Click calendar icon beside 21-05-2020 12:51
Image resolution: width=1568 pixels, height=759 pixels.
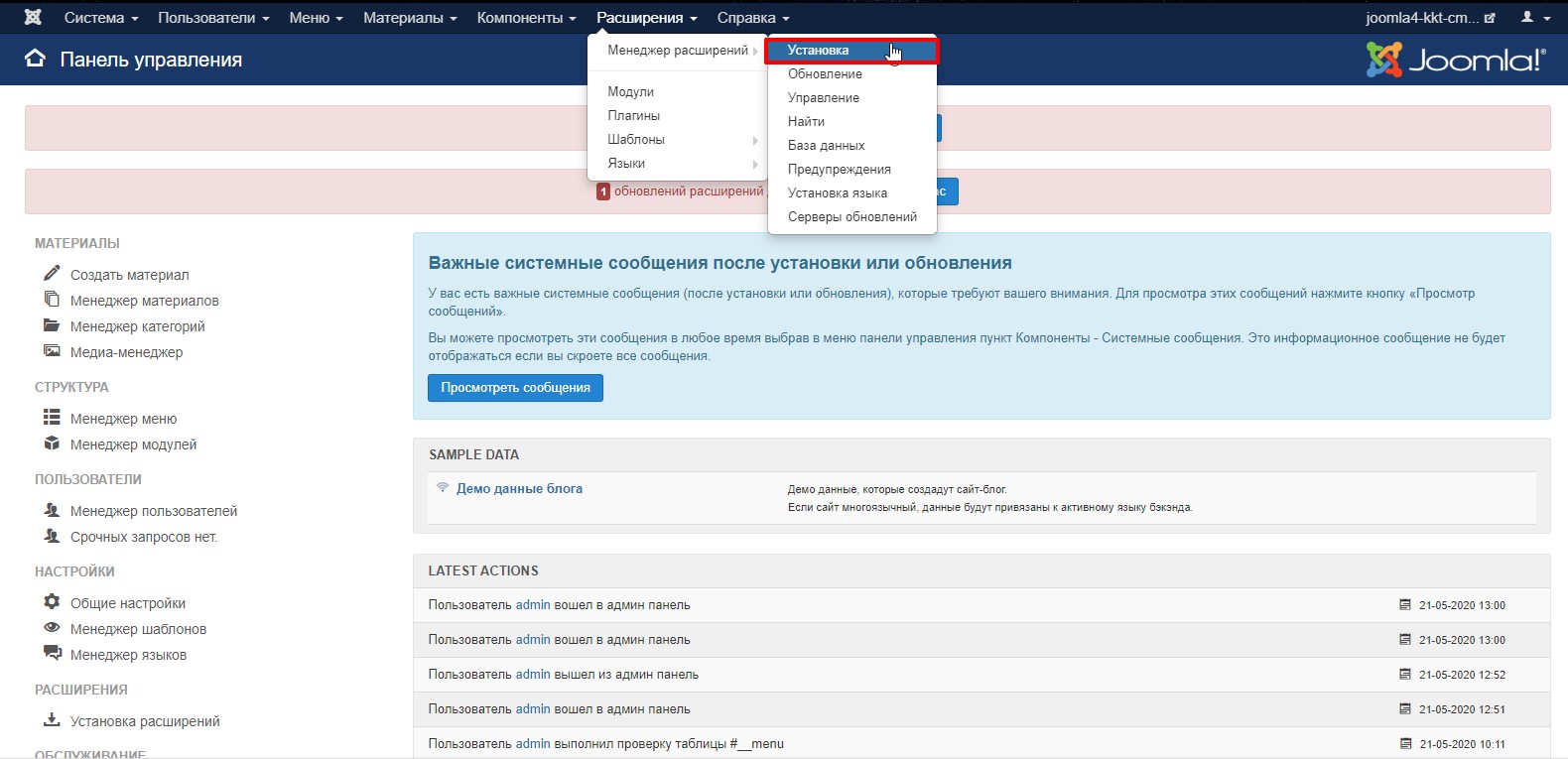coord(1405,708)
